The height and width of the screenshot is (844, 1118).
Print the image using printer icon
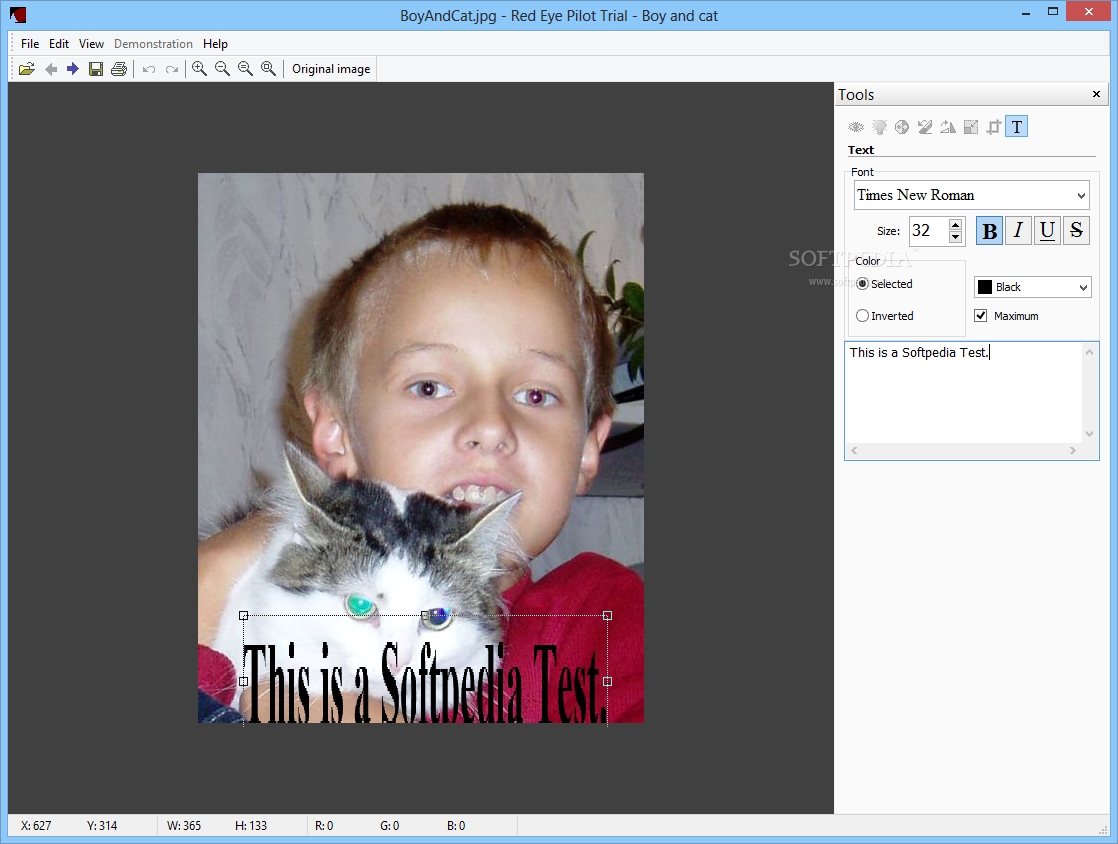(x=119, y=69)
